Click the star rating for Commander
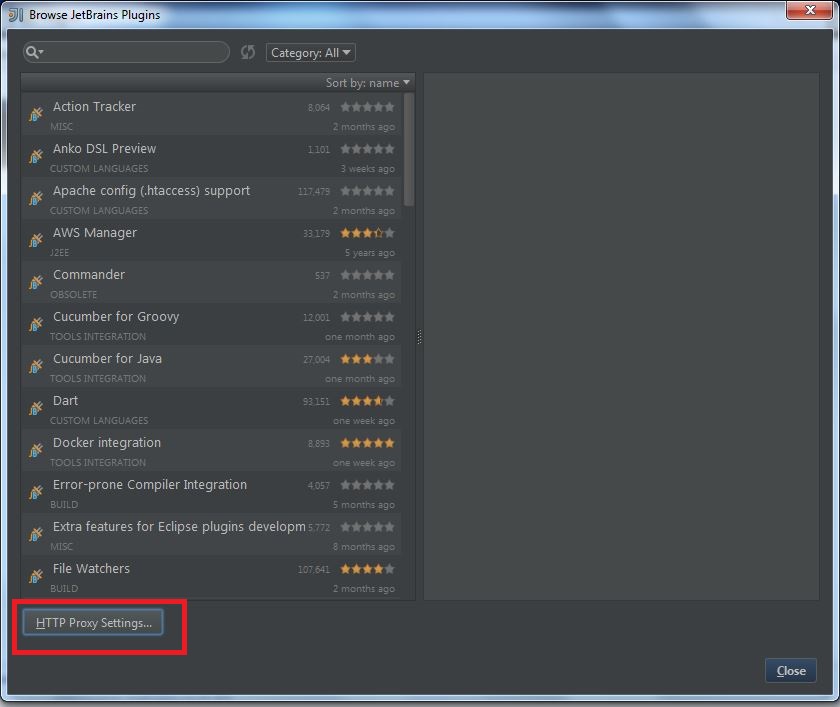This screenshot has height=707, width=840. point(368,275)
